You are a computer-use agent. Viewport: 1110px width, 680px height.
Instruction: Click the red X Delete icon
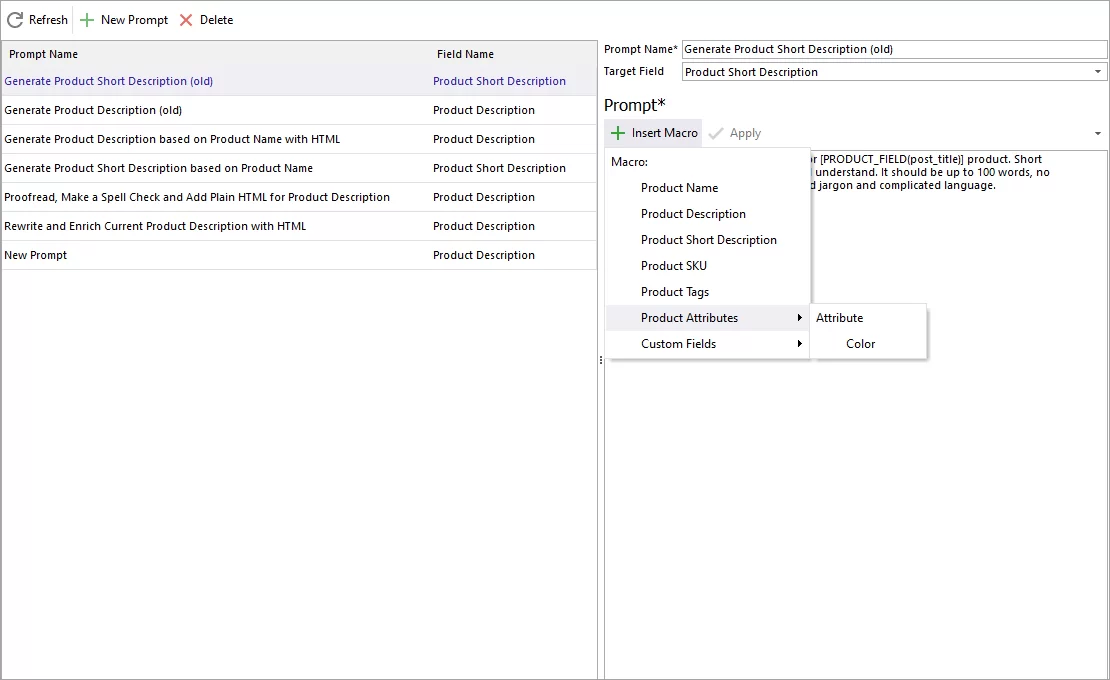185,19
